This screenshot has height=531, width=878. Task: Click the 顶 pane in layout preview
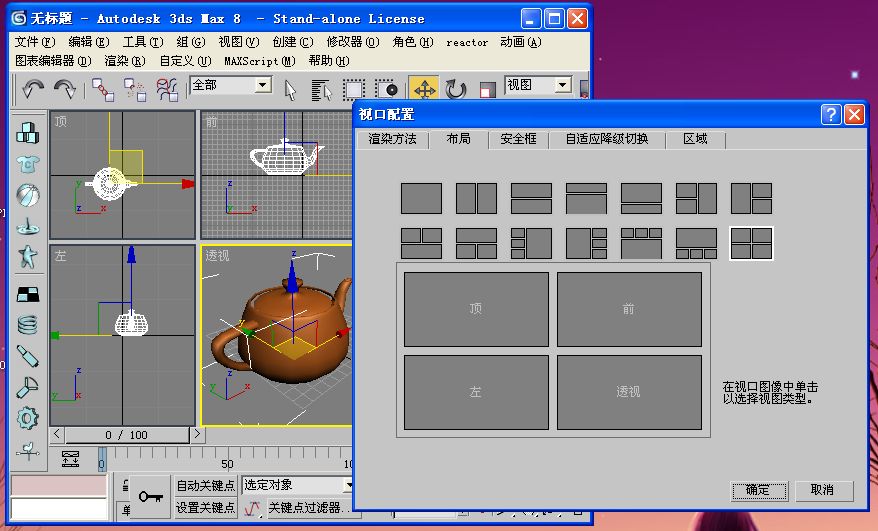[x=476, y=309]
